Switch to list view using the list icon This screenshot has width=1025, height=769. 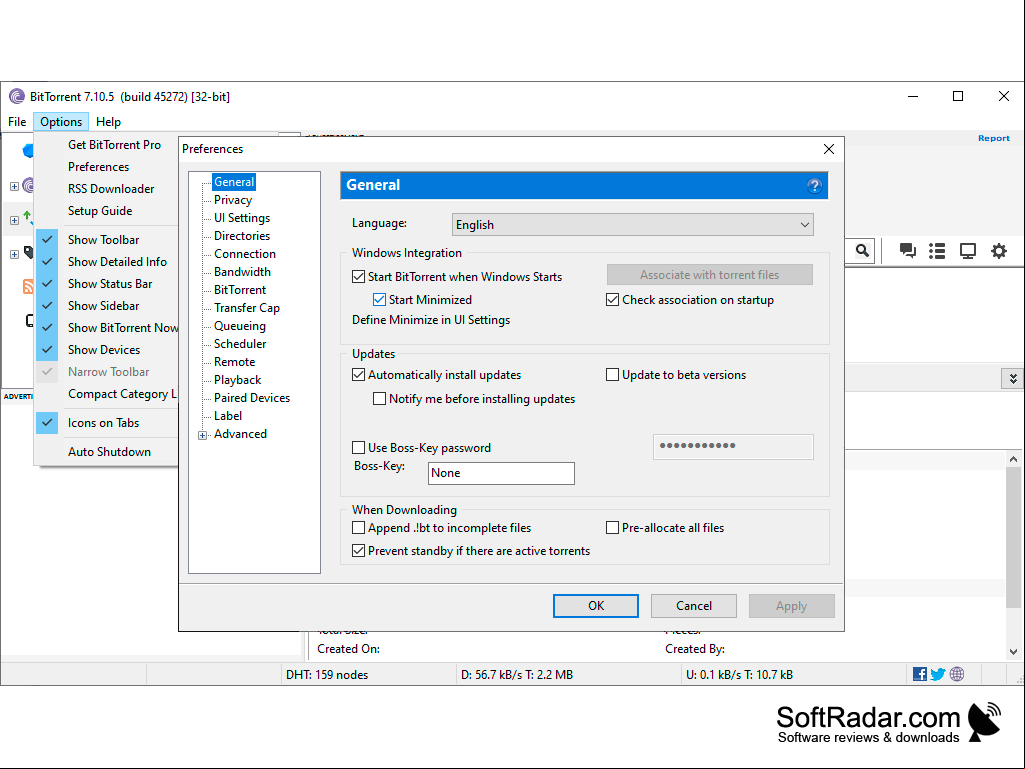click(937, 250)
